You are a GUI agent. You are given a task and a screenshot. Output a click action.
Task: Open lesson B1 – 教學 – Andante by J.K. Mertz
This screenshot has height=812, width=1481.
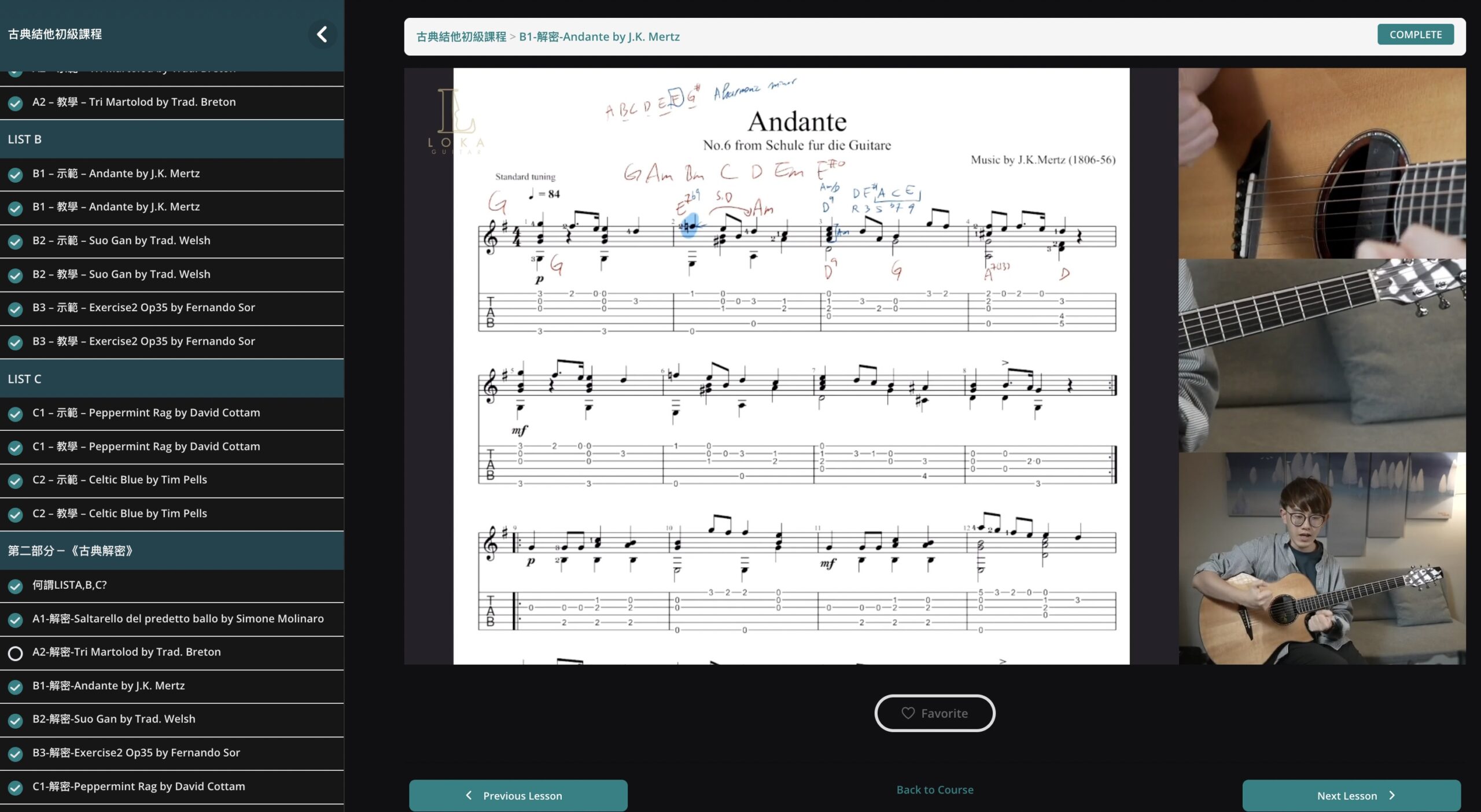click(172, 207)
